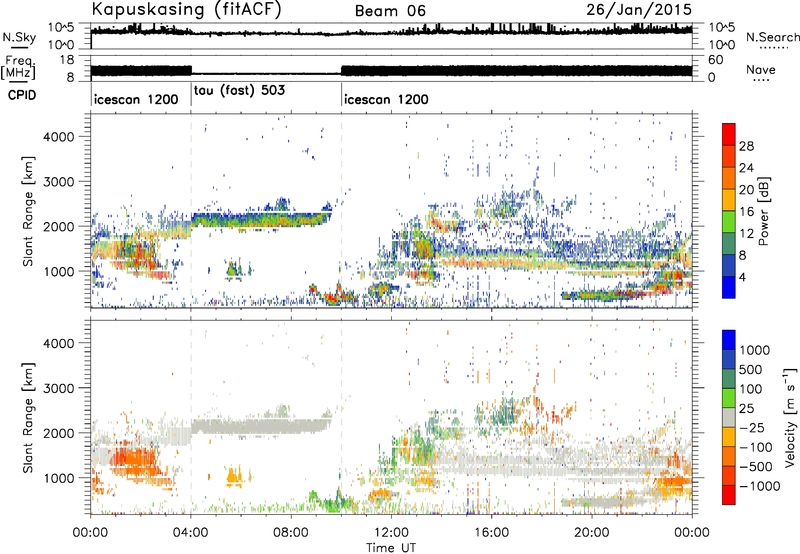This screenshot has height=554, width=800.
Task: Select the '2000' tick in the velocity panel
Action: pos(59,433)
